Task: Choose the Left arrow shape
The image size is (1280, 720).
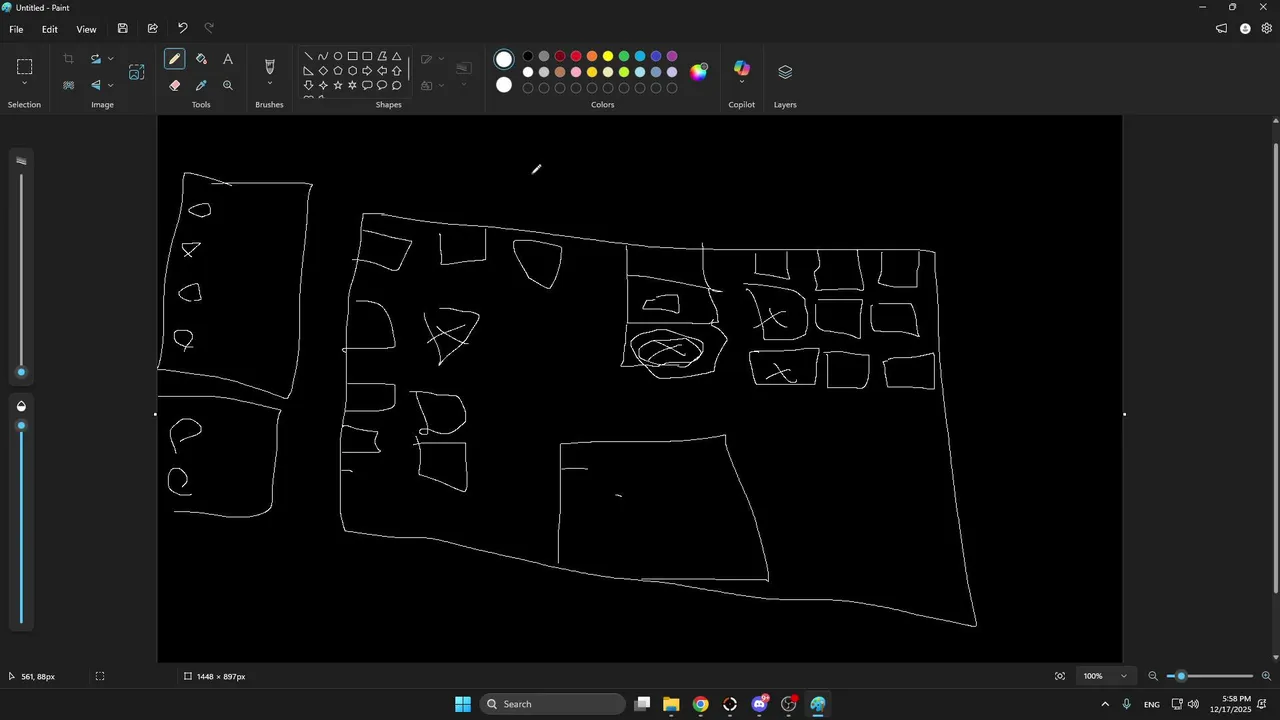Action: pos(382,71)
